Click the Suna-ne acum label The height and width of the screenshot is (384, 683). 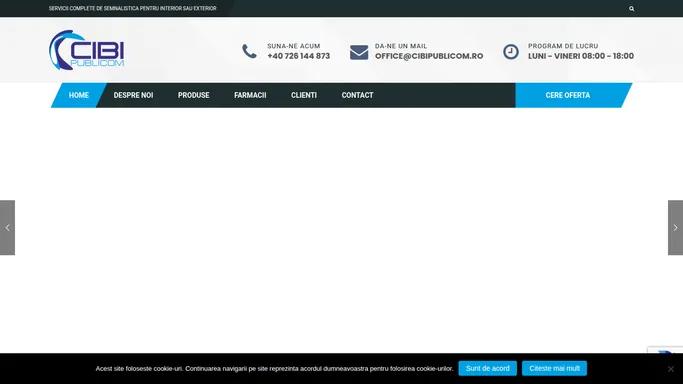pyautogui.click(x=294, y=46)
